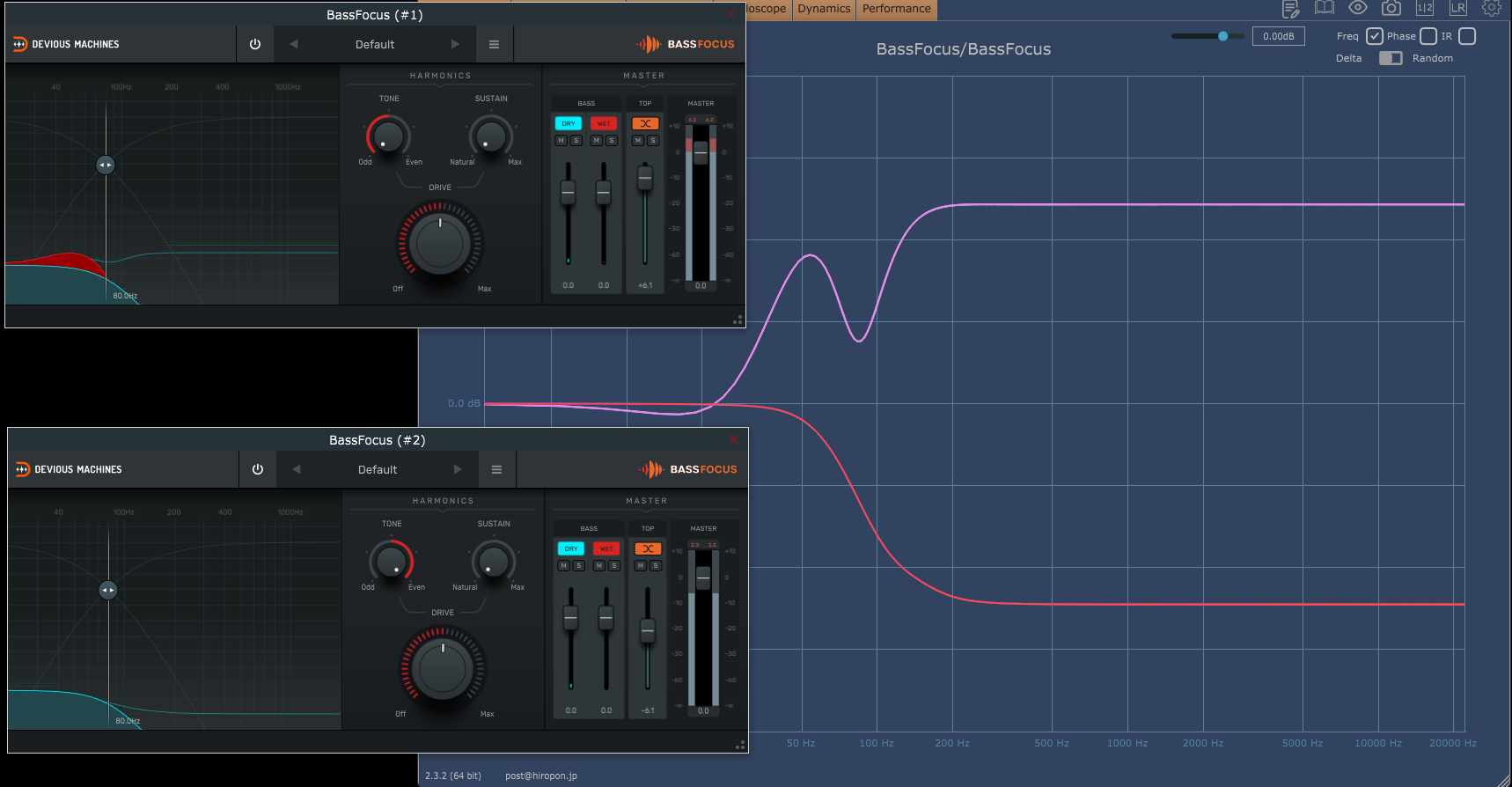Check the IR checkbox

(x=1467, y=36)
